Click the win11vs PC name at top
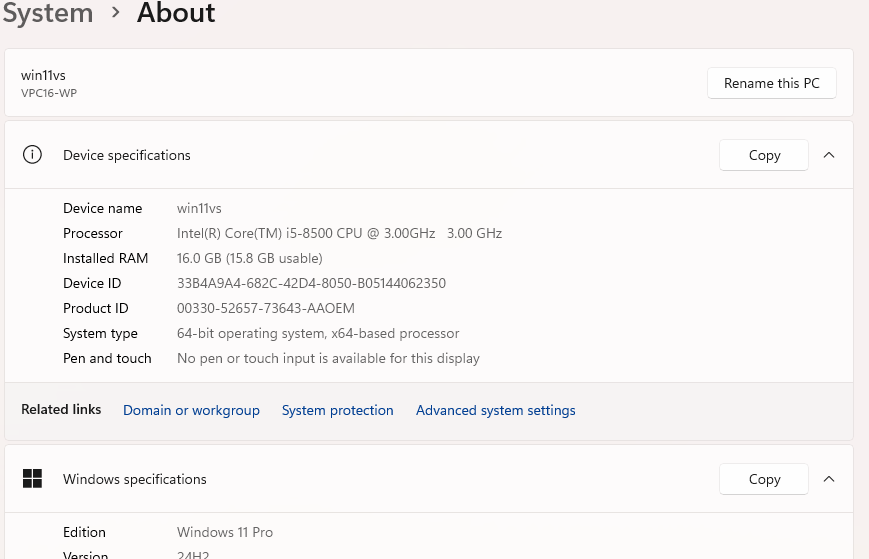The width and height of the screenshot is (869, 559). point(43,75)
